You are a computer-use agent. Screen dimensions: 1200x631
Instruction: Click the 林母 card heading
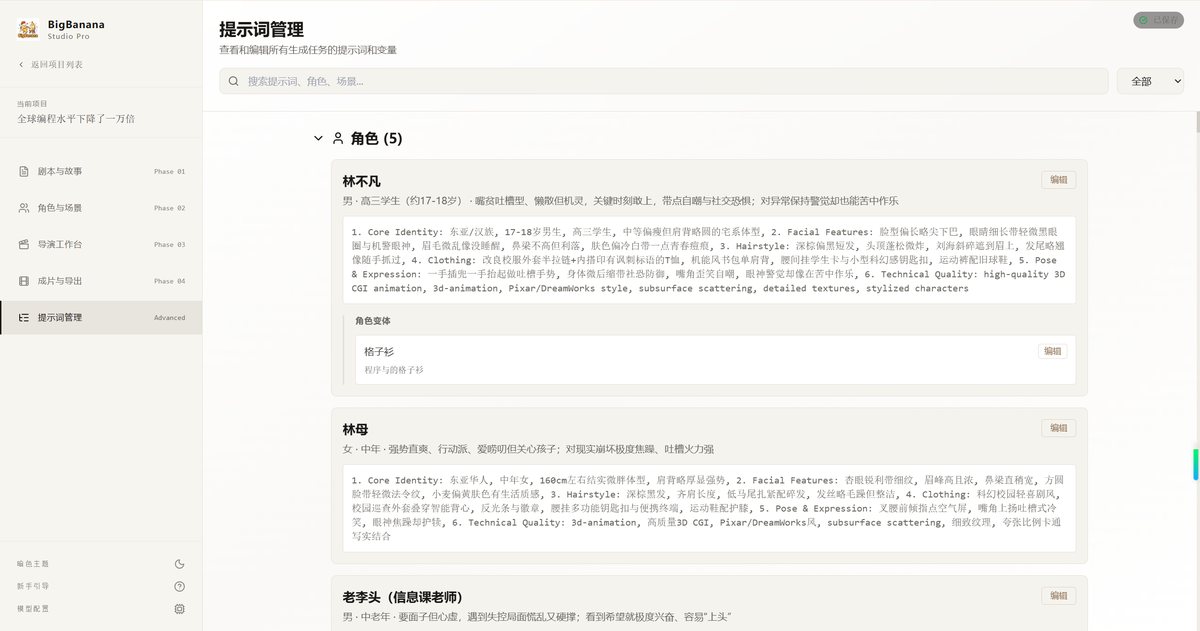click(356, 429)
